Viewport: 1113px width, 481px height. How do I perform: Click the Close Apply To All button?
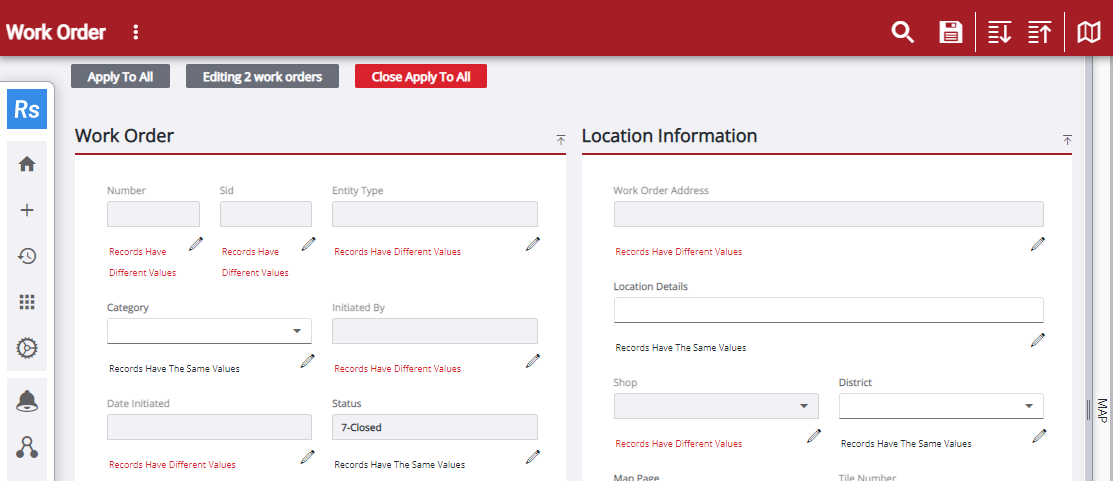point(420,77)
